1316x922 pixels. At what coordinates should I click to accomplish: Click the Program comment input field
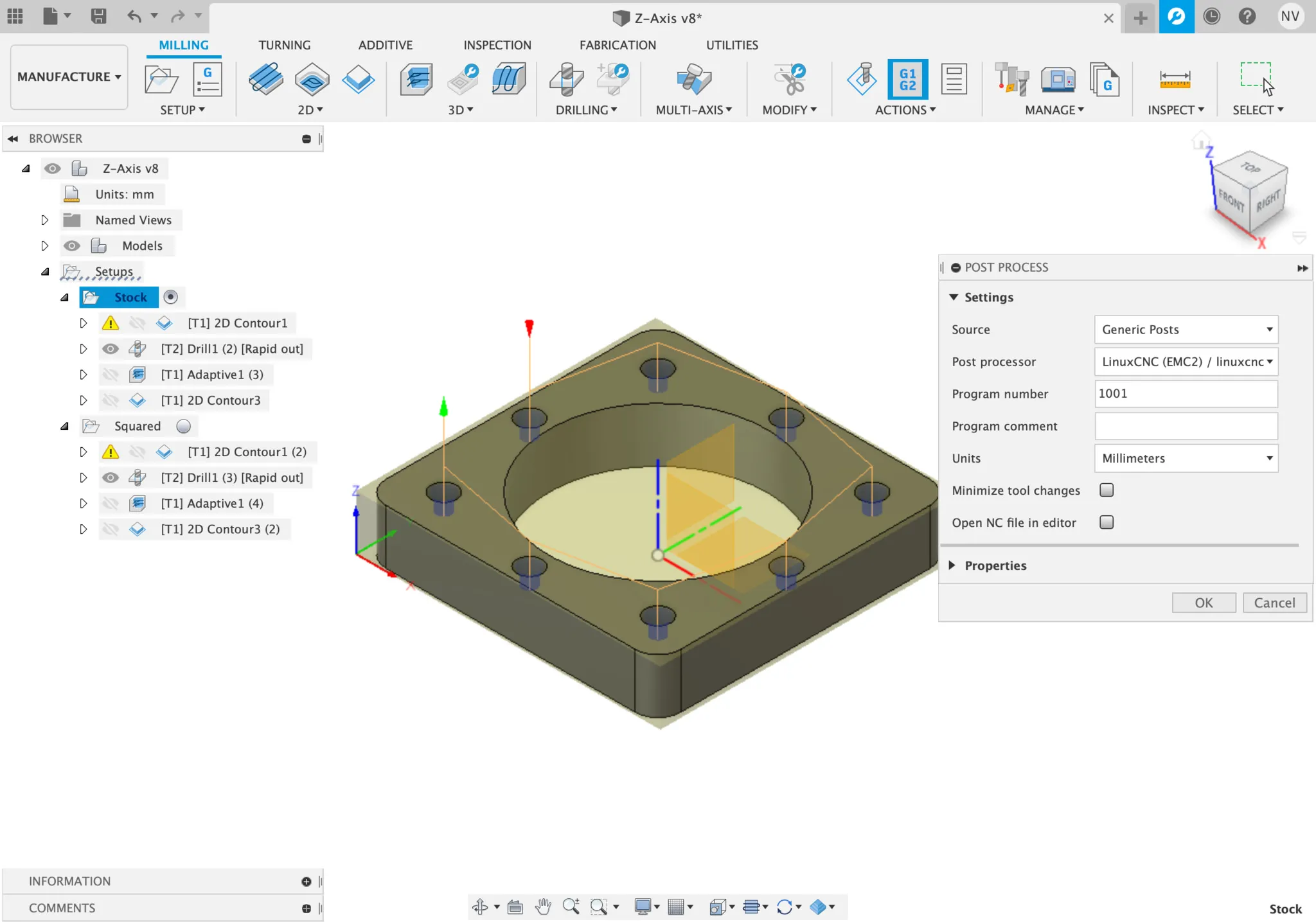click(x=1186, y=426)
